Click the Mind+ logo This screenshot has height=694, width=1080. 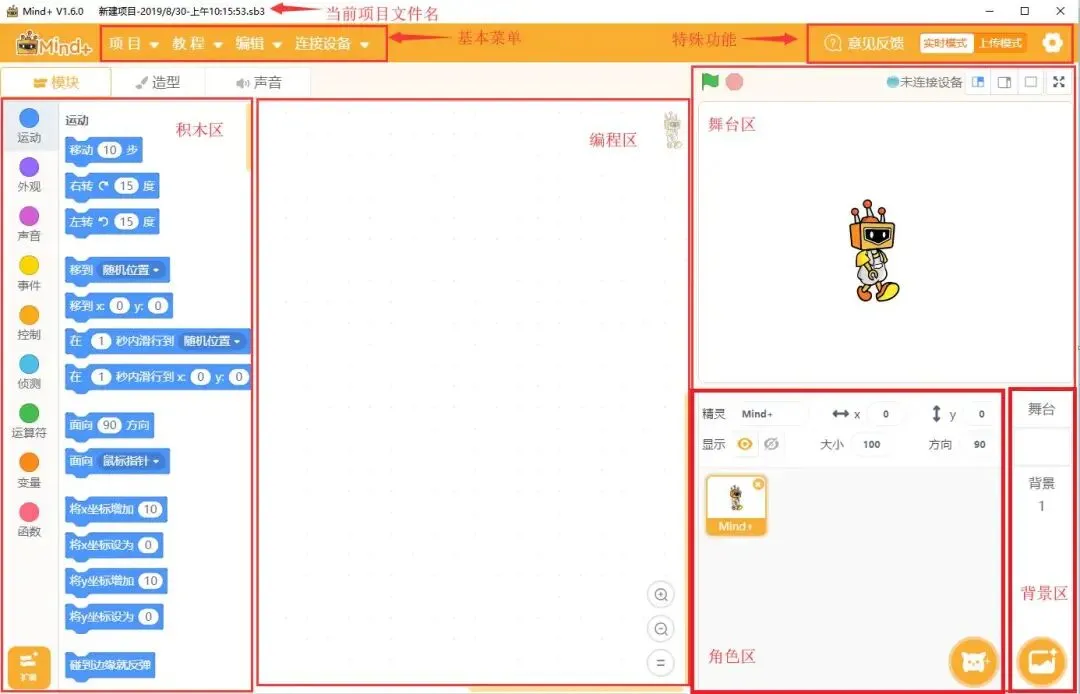53,43
